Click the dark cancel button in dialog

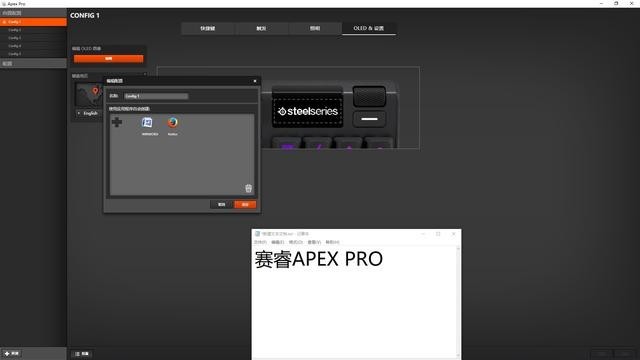click(x=221, y=204)
